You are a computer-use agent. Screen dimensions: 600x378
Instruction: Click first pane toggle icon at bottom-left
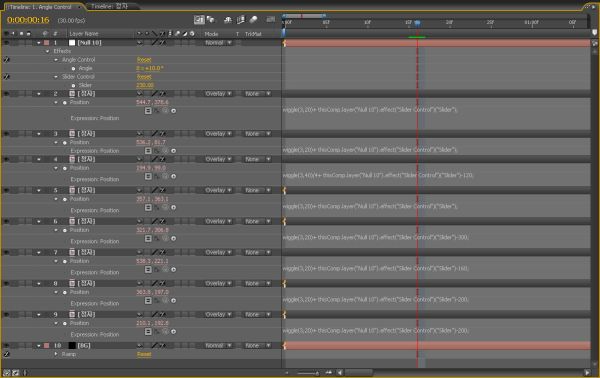[7, 372]
